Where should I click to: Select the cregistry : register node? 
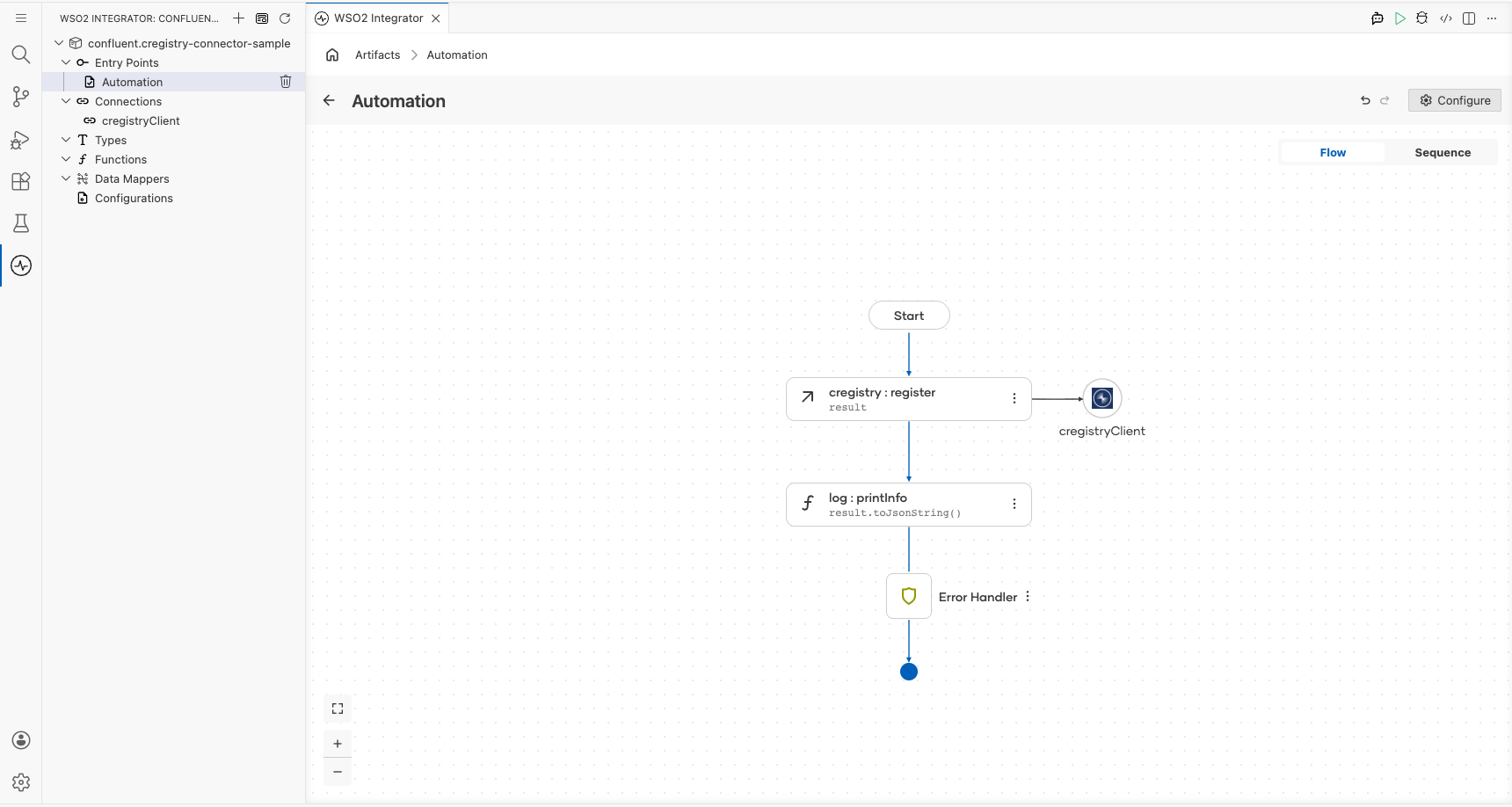click(909, 399)
